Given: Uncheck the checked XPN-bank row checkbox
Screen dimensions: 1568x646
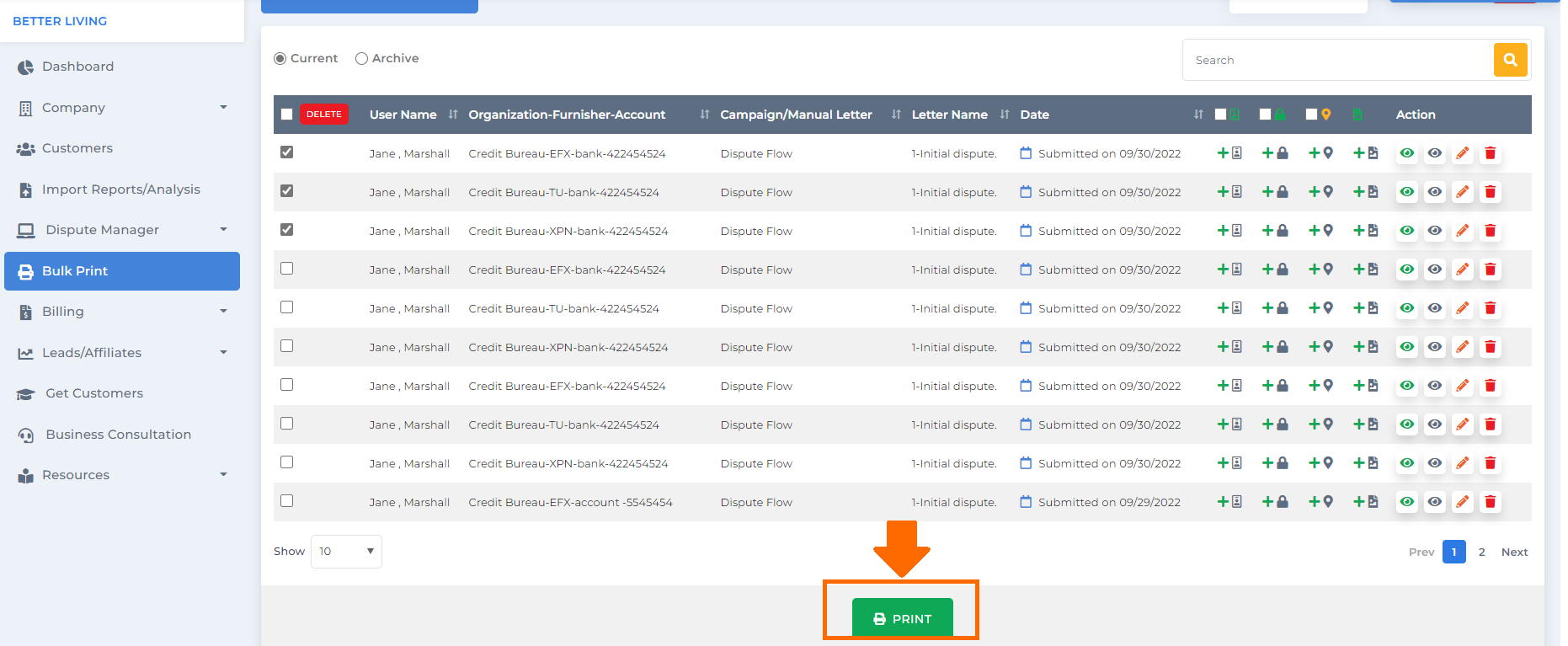Looking at the screenshot, I should [287, 230].
